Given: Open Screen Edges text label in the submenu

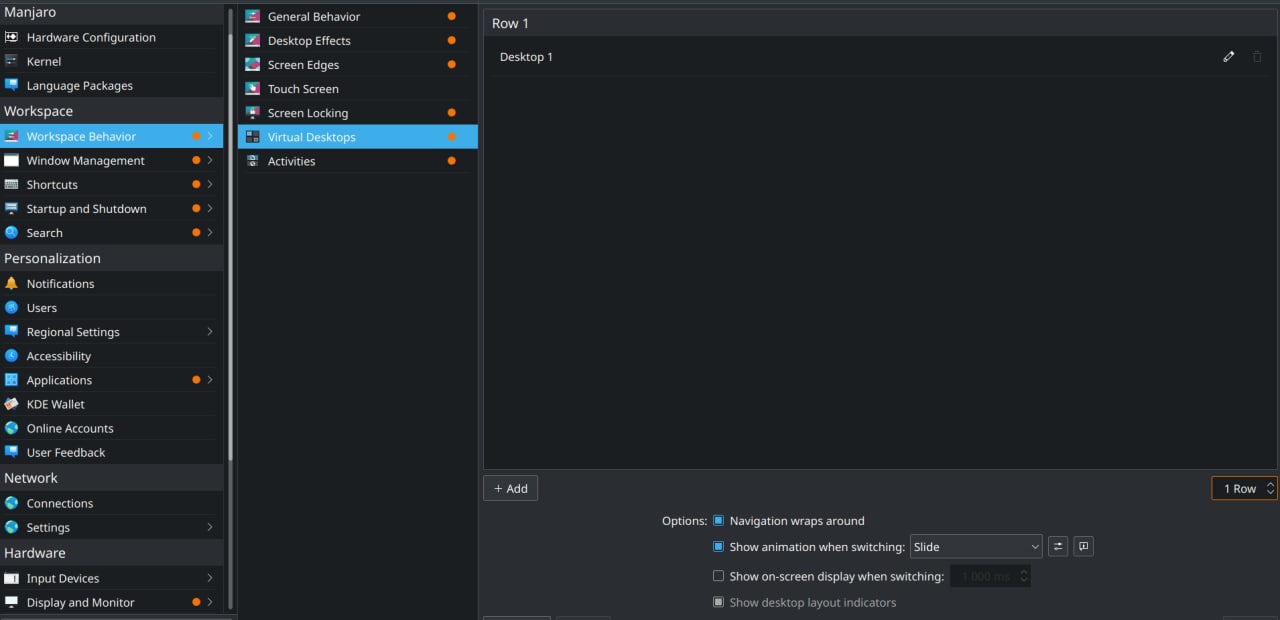Looking at the screenshot, I should coord(303,65).
